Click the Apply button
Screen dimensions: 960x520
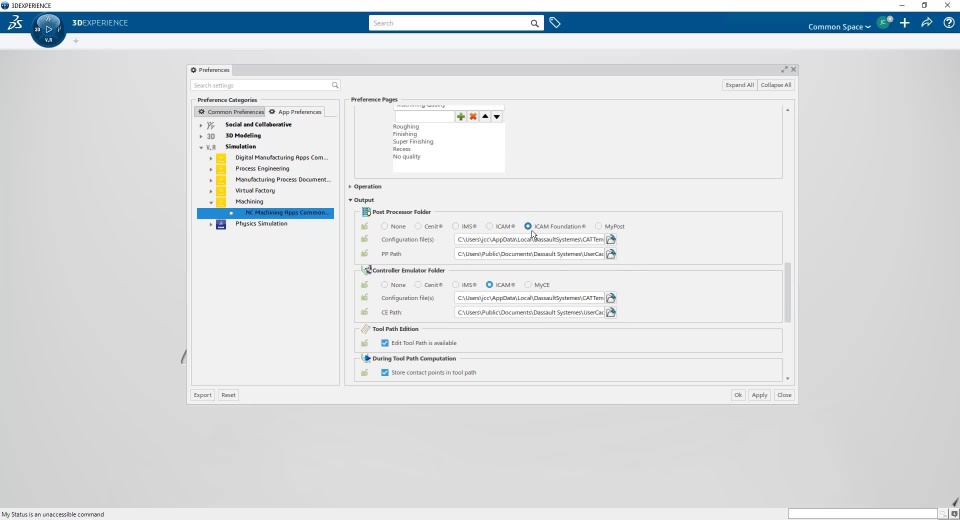(759, 395)
